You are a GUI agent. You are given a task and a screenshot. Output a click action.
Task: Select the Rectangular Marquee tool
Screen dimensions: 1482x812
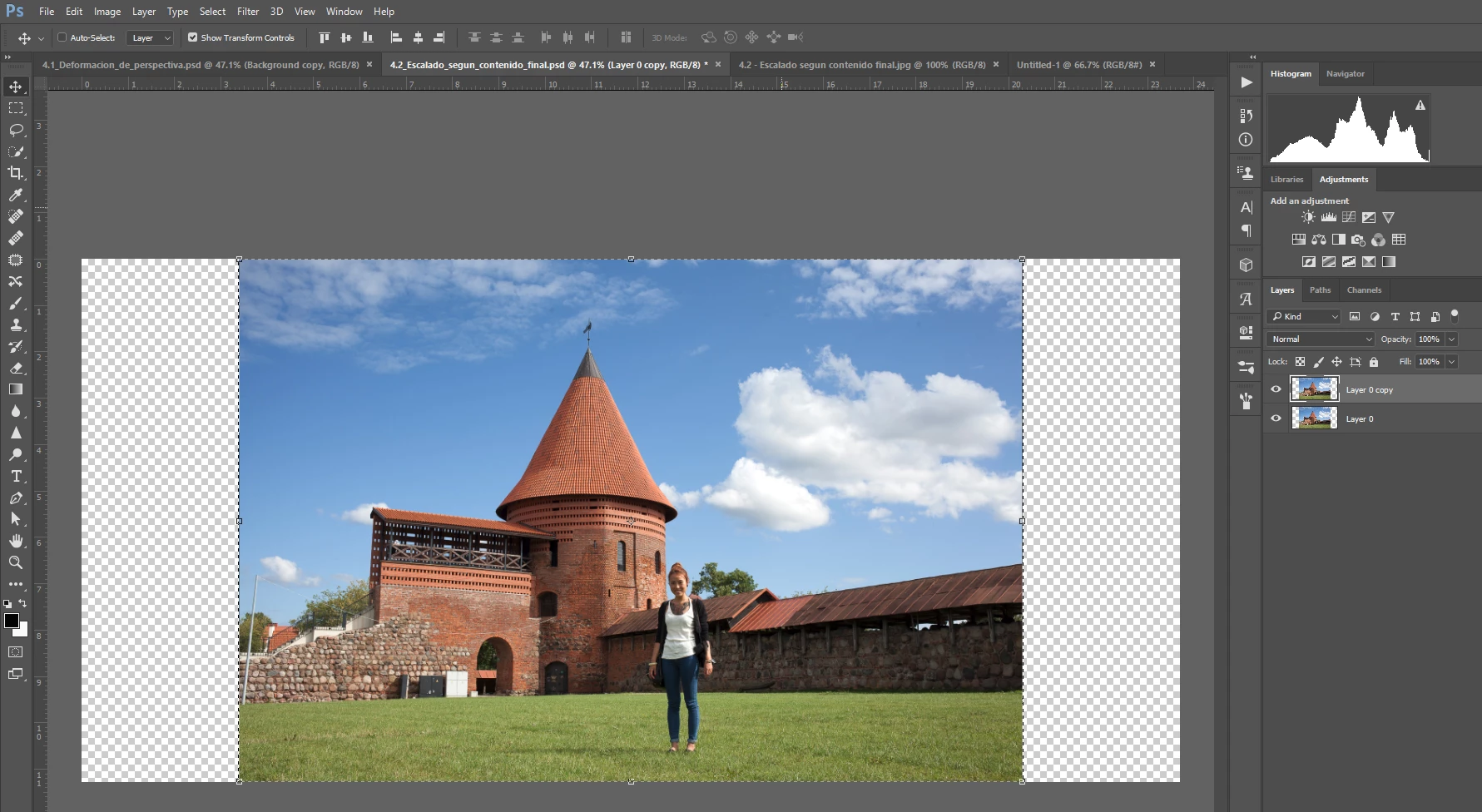coord(16,108)
